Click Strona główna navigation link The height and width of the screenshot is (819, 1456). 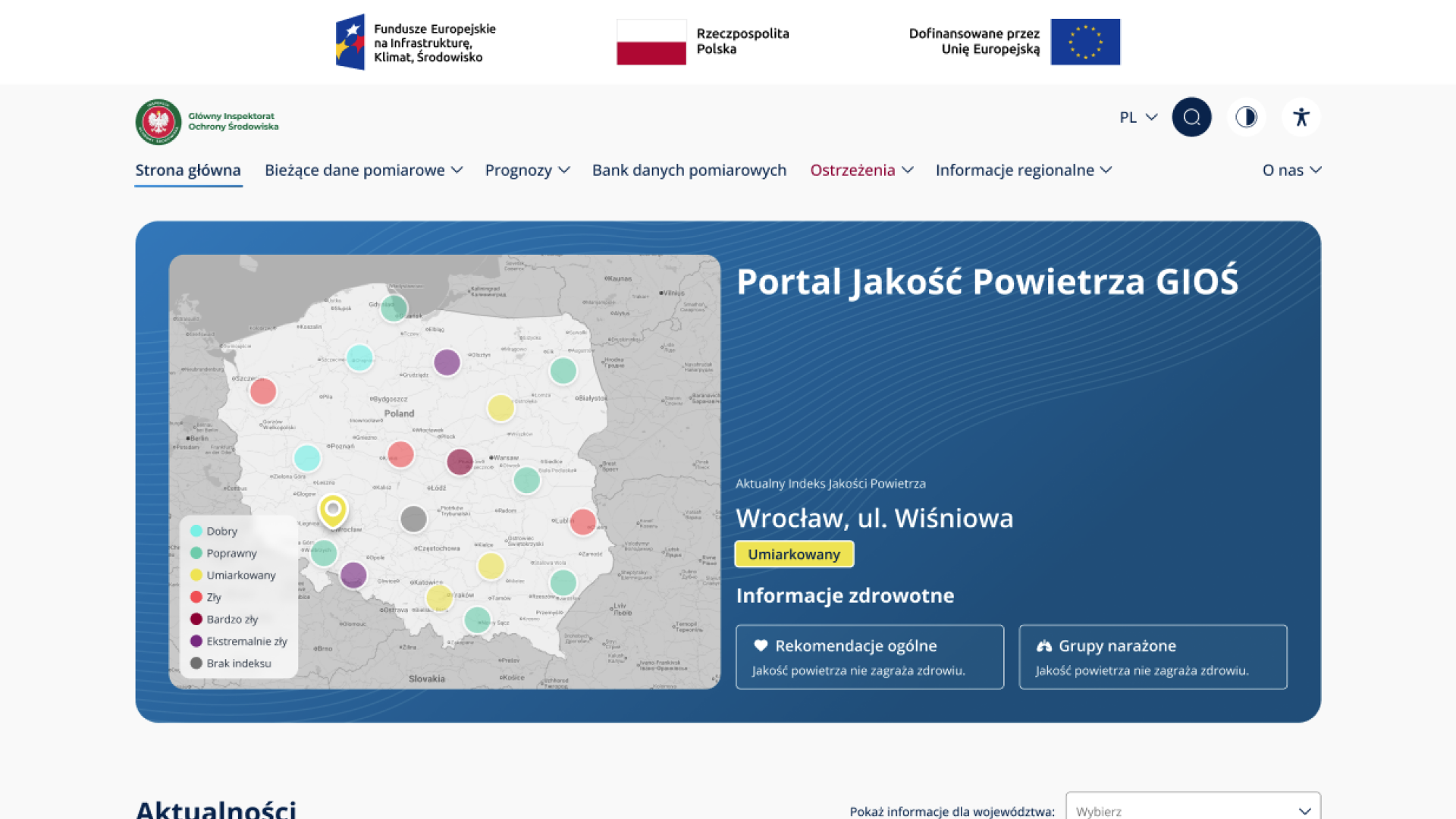tap(188, 171)
